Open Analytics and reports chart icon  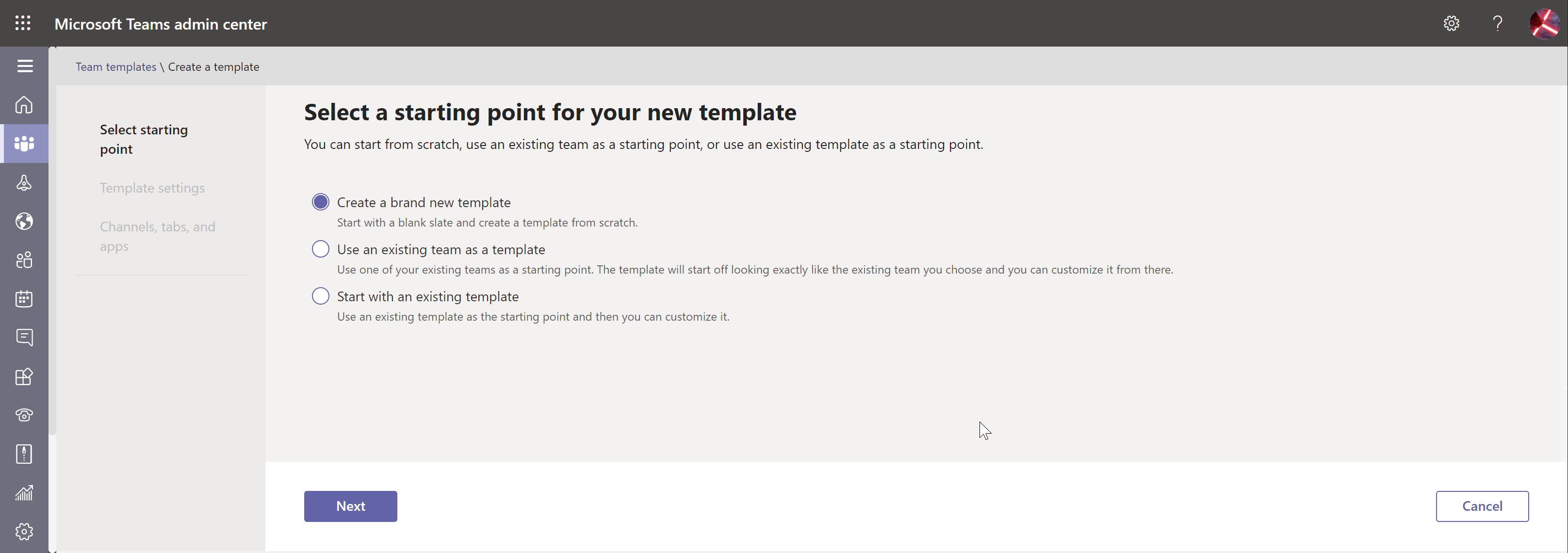click(24, 493)
